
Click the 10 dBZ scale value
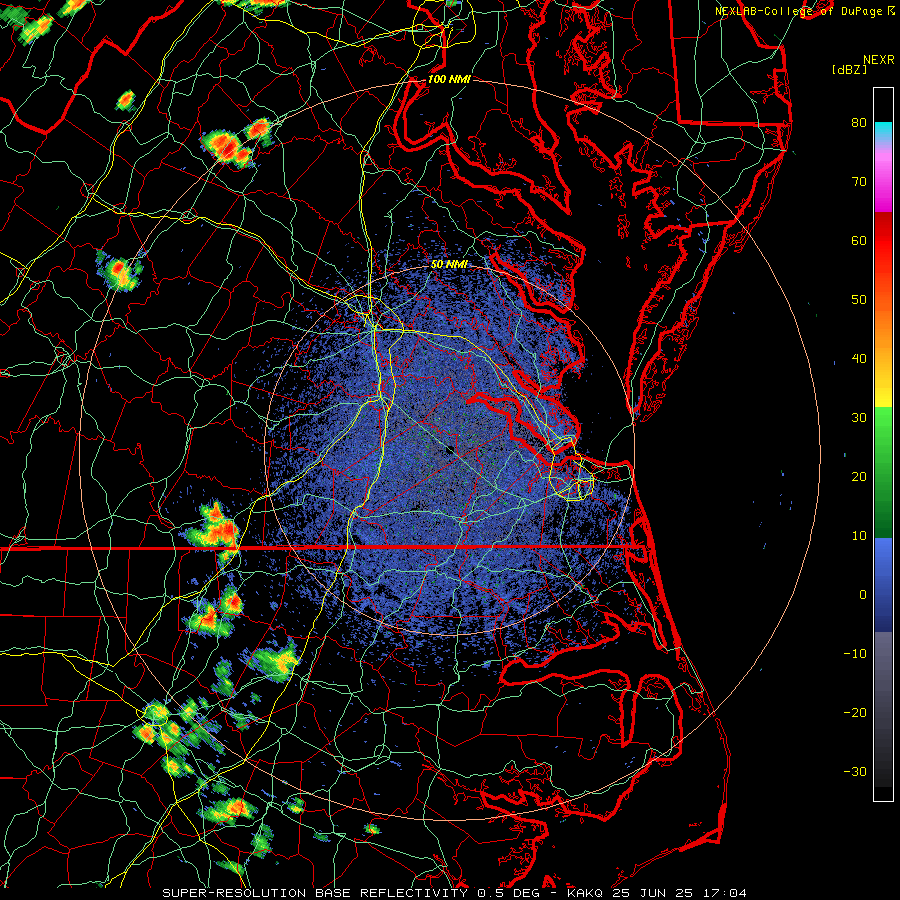(x=859, y=536)
